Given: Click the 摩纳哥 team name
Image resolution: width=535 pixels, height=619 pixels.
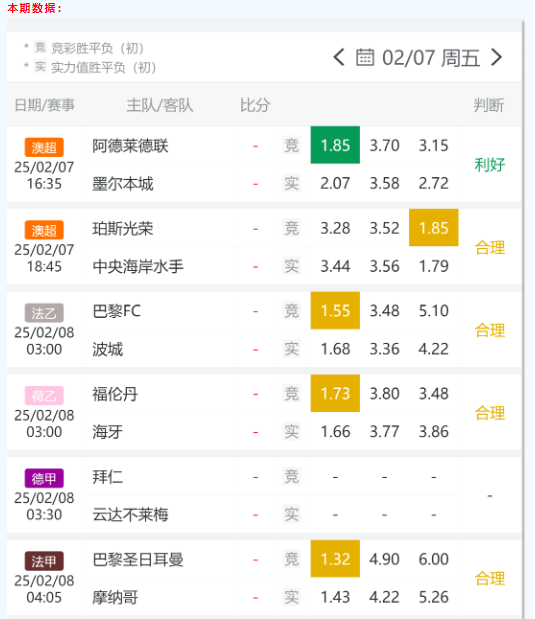Looking at the screenshot, I should 115,597.
